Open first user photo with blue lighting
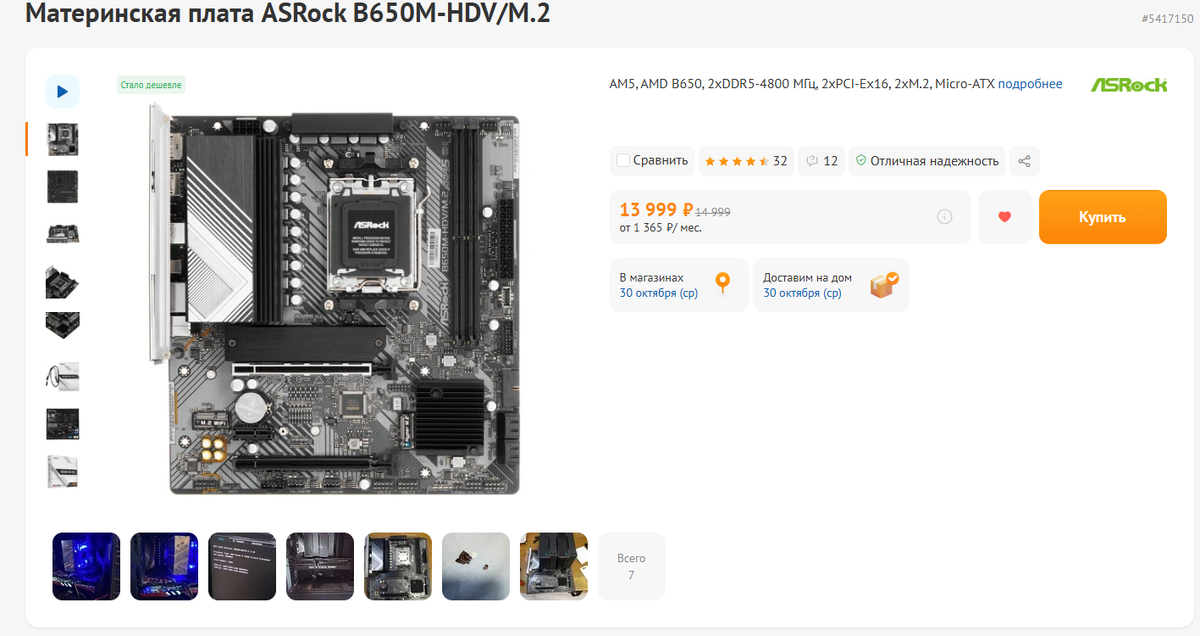The height and width of the screenshot is (636, 1200). click(86, 566)
